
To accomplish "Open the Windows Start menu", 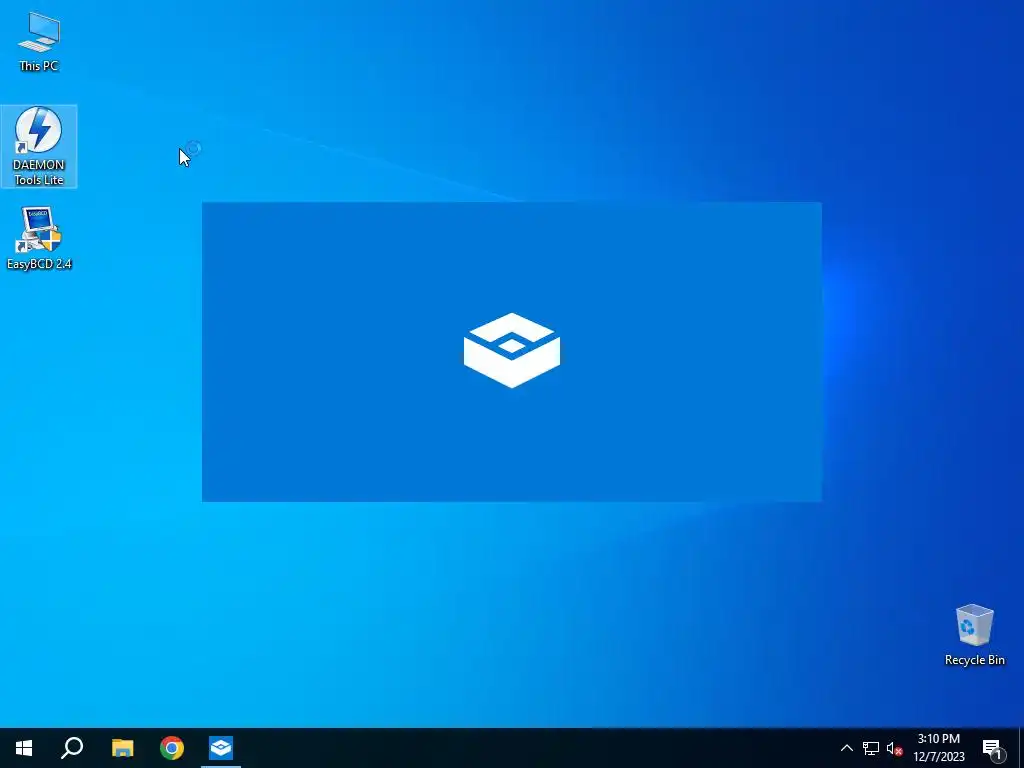I will pos(24,748).
